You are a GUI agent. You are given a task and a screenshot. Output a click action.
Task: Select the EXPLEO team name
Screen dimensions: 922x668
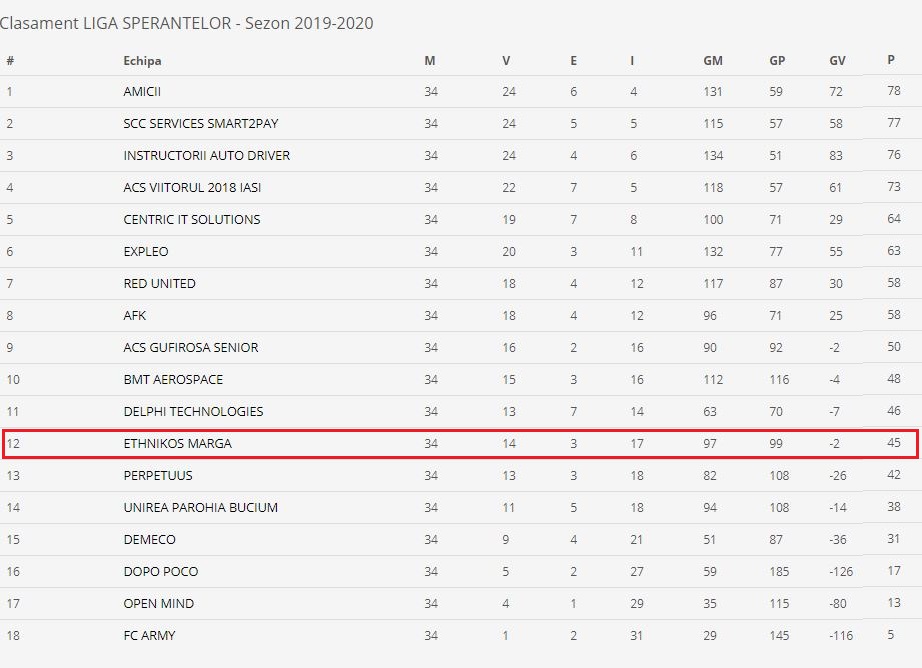[146, 252]
